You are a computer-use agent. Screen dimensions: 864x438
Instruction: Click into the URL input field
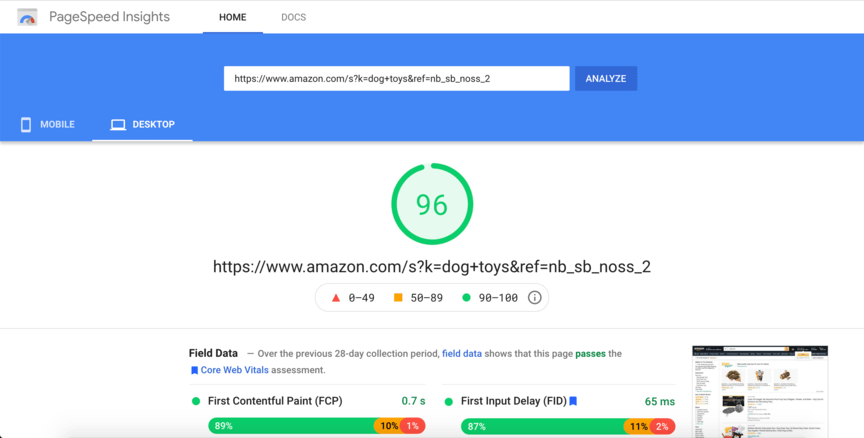396,78
